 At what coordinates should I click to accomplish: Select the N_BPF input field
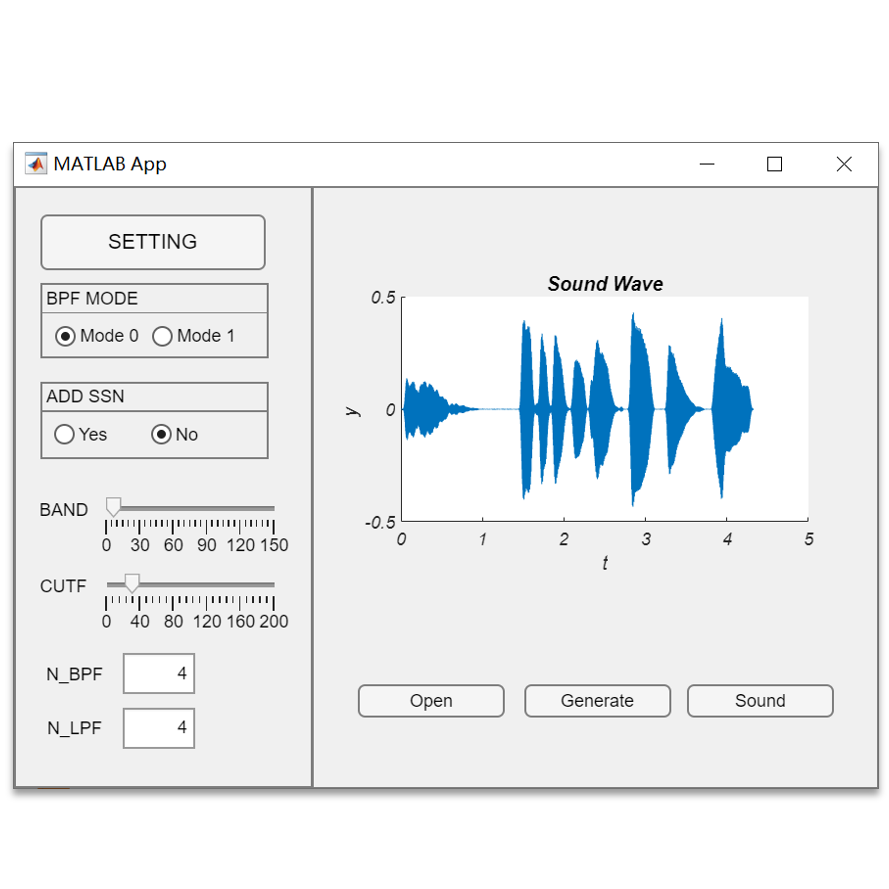pos(158,673)
